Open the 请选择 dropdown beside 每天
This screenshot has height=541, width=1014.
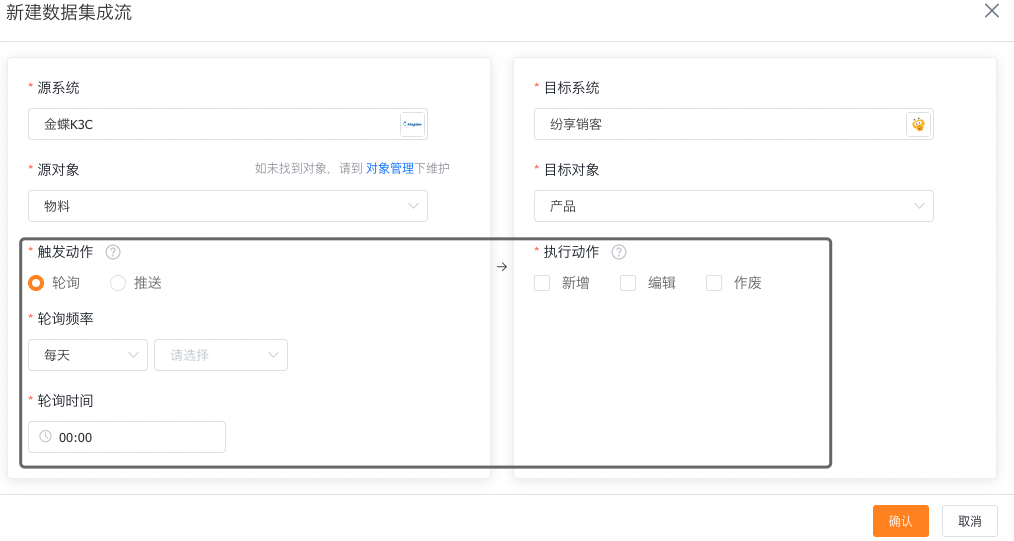221,355
